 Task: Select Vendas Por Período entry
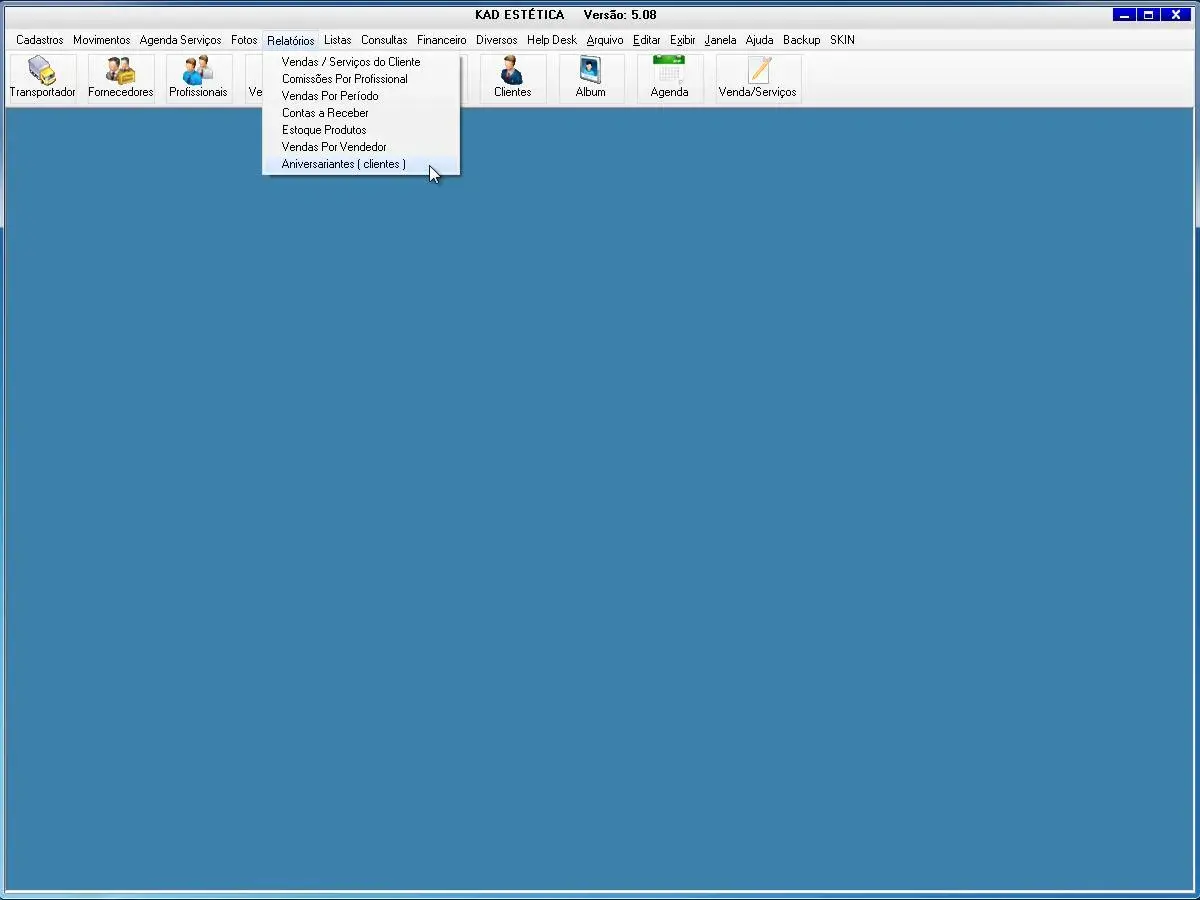329,96
